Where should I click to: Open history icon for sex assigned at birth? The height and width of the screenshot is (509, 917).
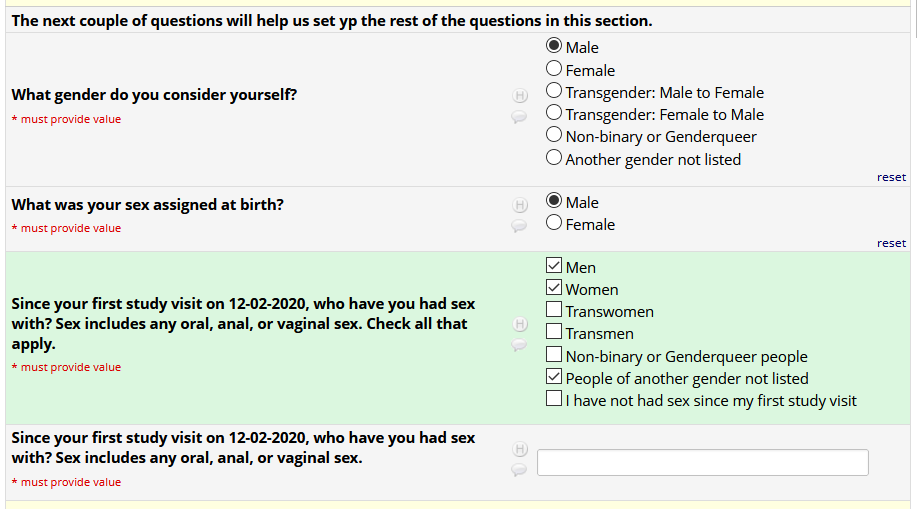[520, 205]
